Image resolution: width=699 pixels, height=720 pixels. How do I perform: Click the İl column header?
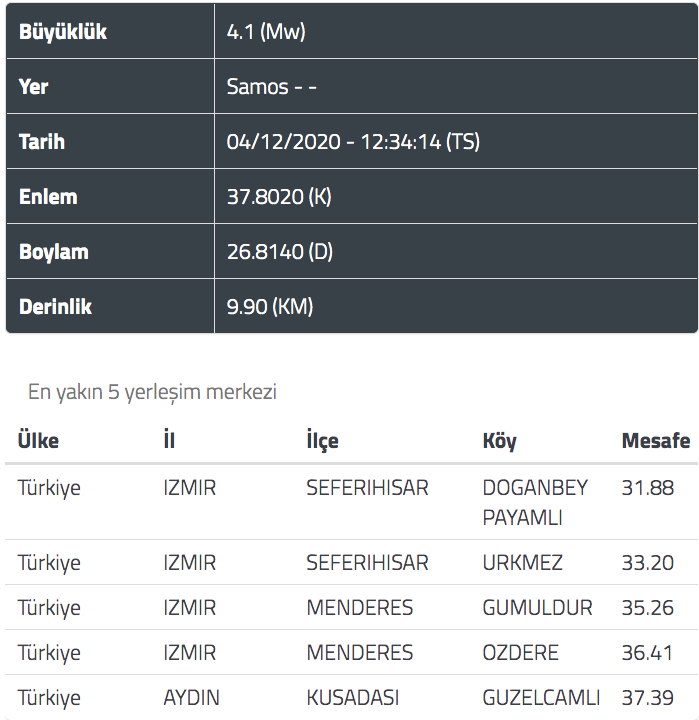pos(169,441)
